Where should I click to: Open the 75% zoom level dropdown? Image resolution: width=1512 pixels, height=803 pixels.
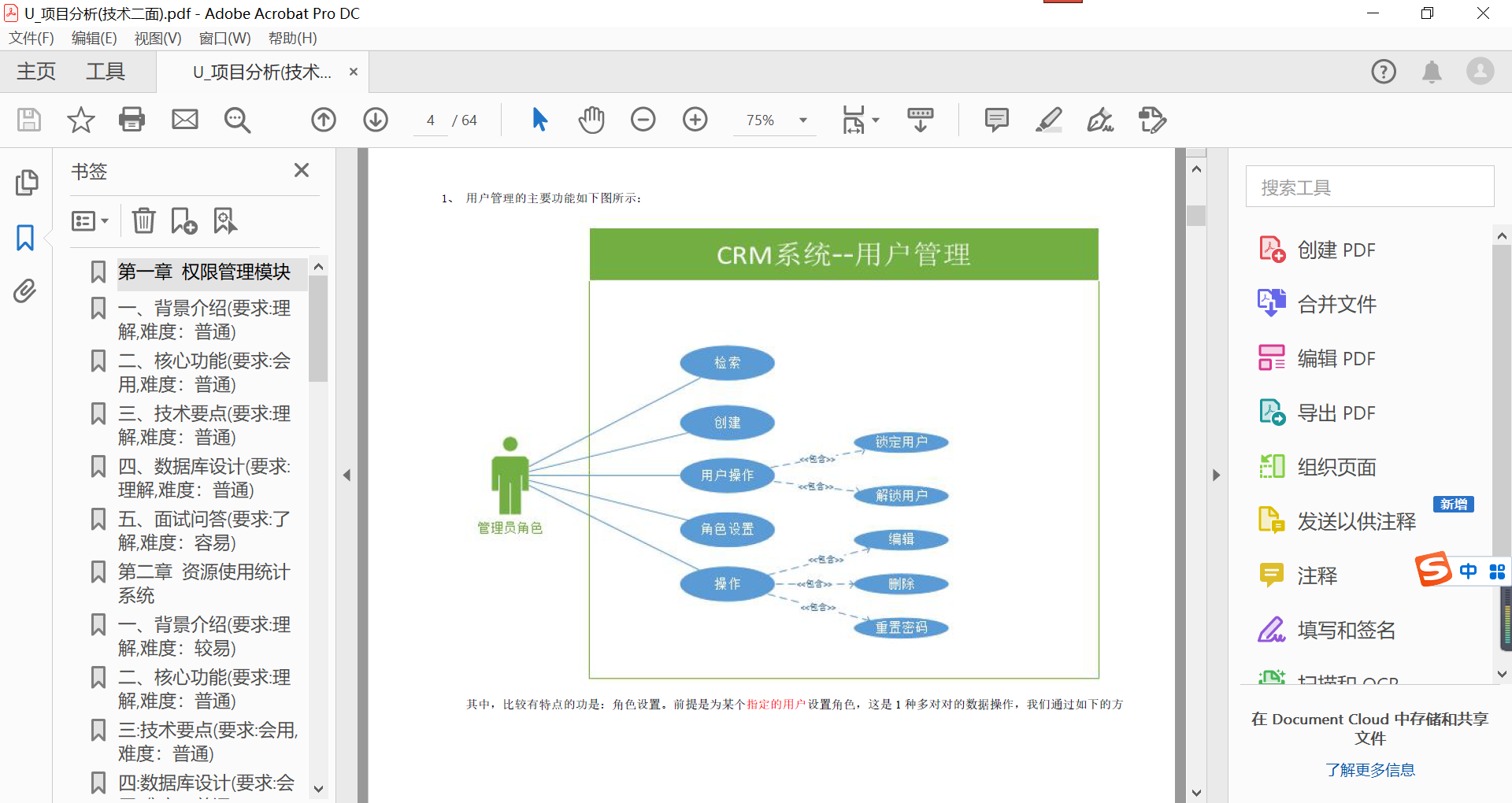click(x=802, y=120)
